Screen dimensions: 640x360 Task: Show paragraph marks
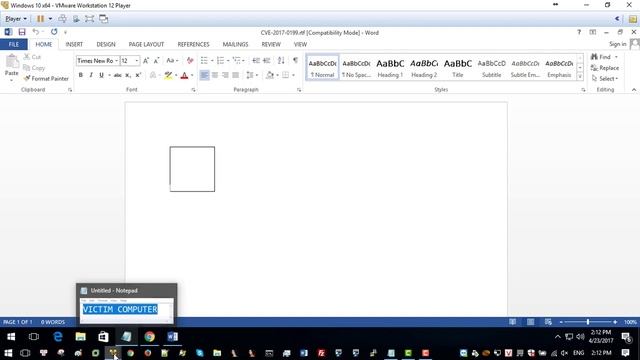click(295, 61)
